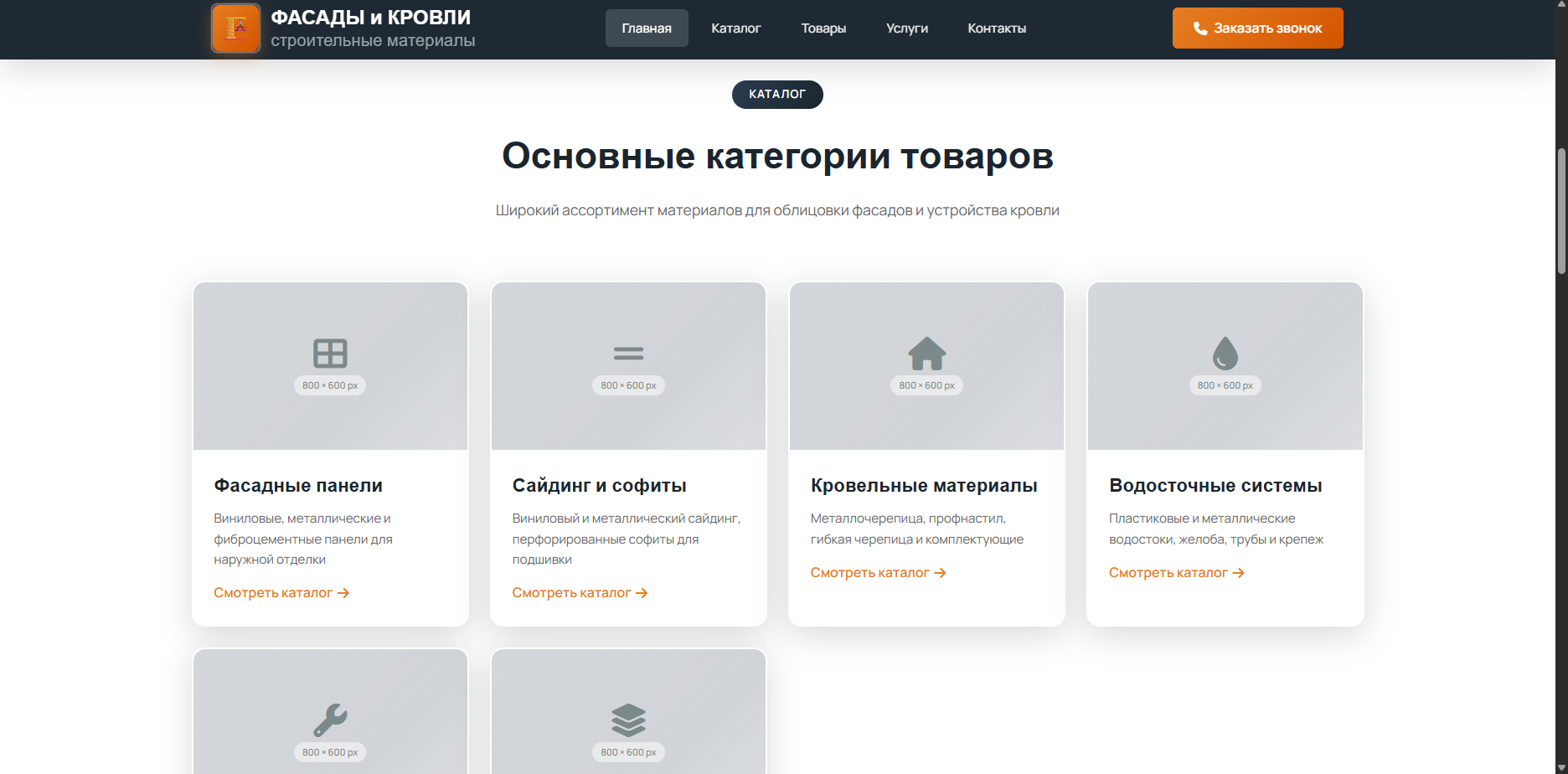1568x774 pixels.
Task: Click the Широкий ассортимент материалов subtitle text
Action: (777, 210)
